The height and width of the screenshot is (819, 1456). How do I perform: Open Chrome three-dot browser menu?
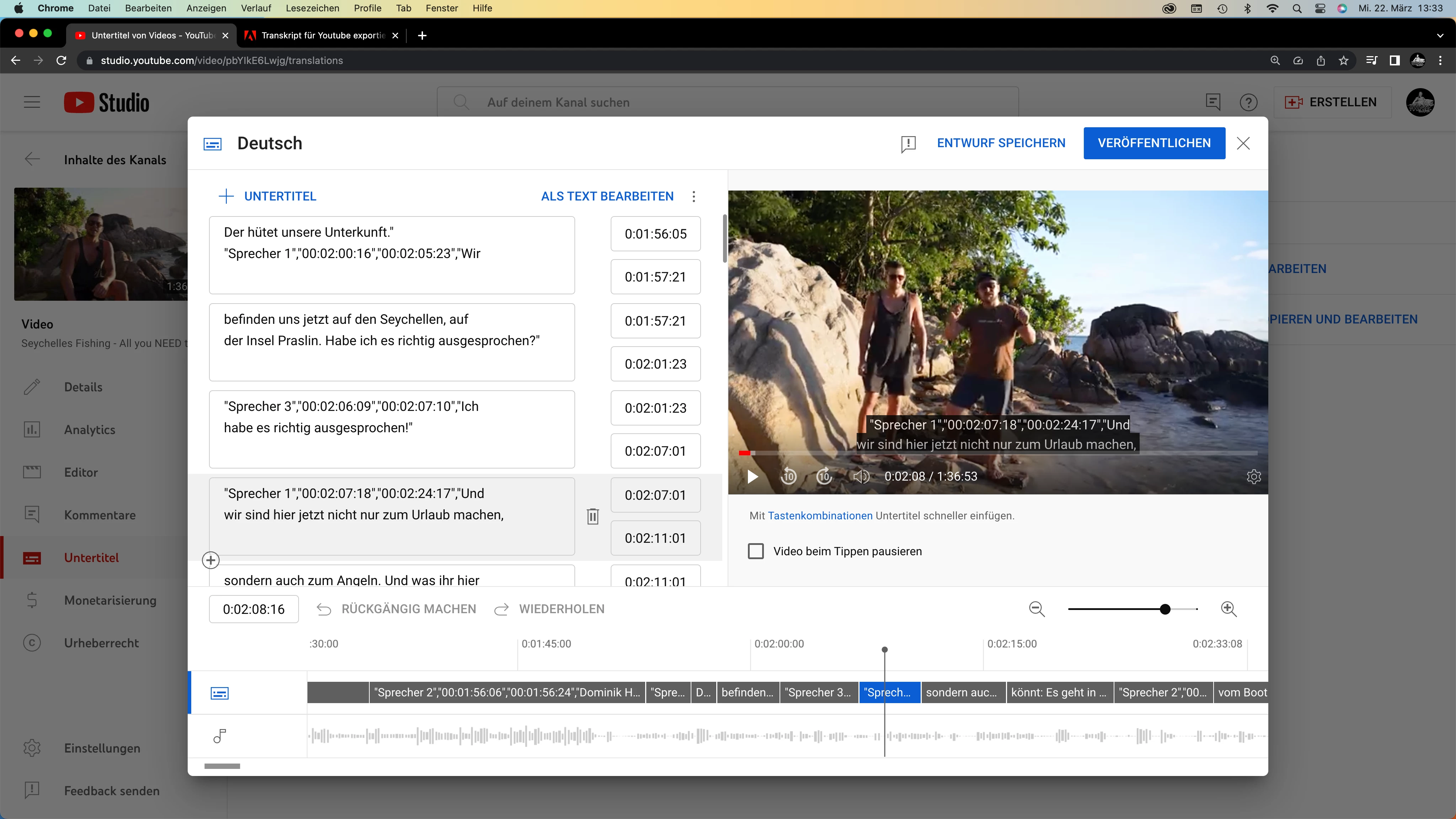click(1440, 60)
